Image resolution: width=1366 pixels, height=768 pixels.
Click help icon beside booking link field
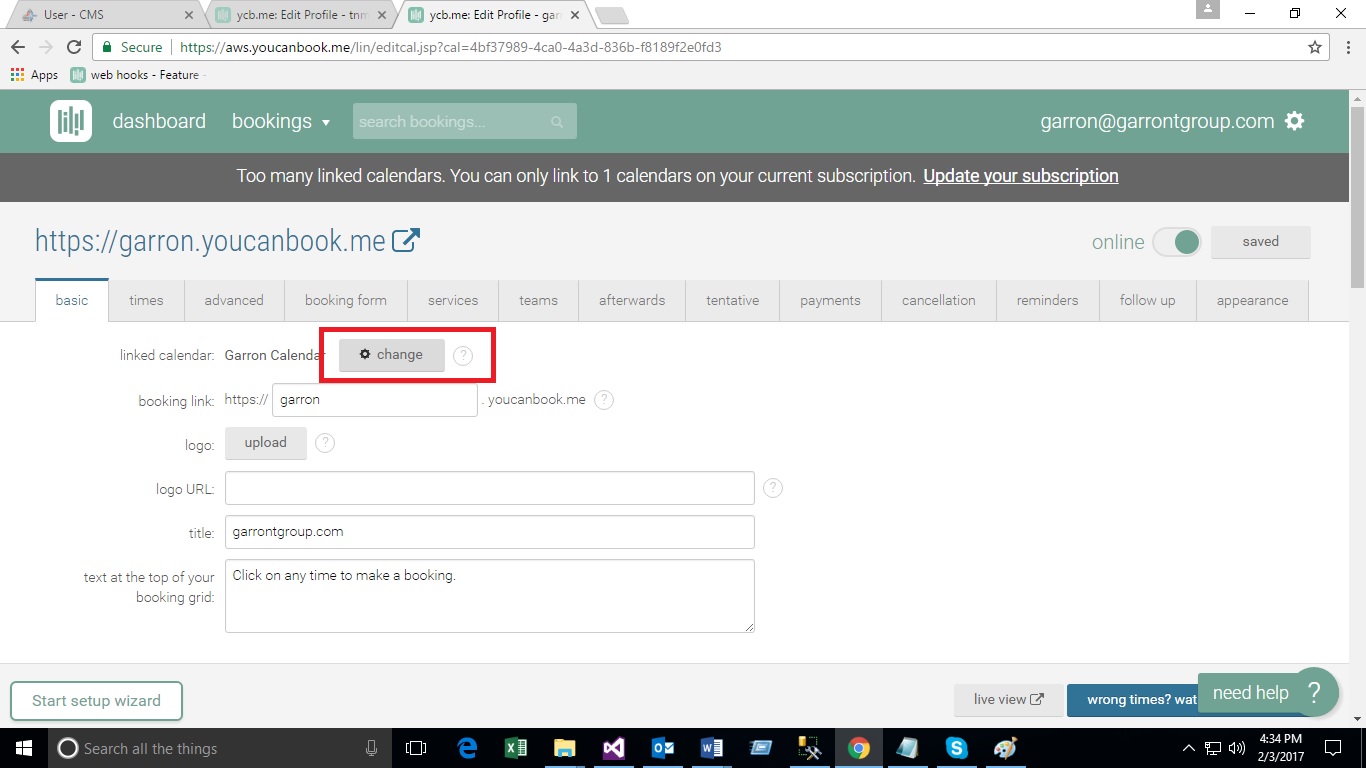click(604, 400)
